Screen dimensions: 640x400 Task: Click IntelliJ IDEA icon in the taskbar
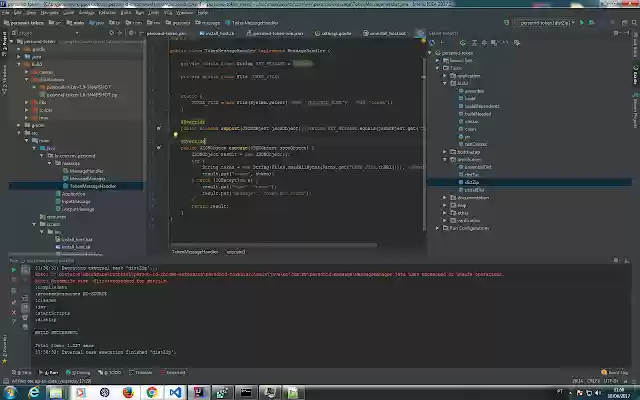[199, 393]
